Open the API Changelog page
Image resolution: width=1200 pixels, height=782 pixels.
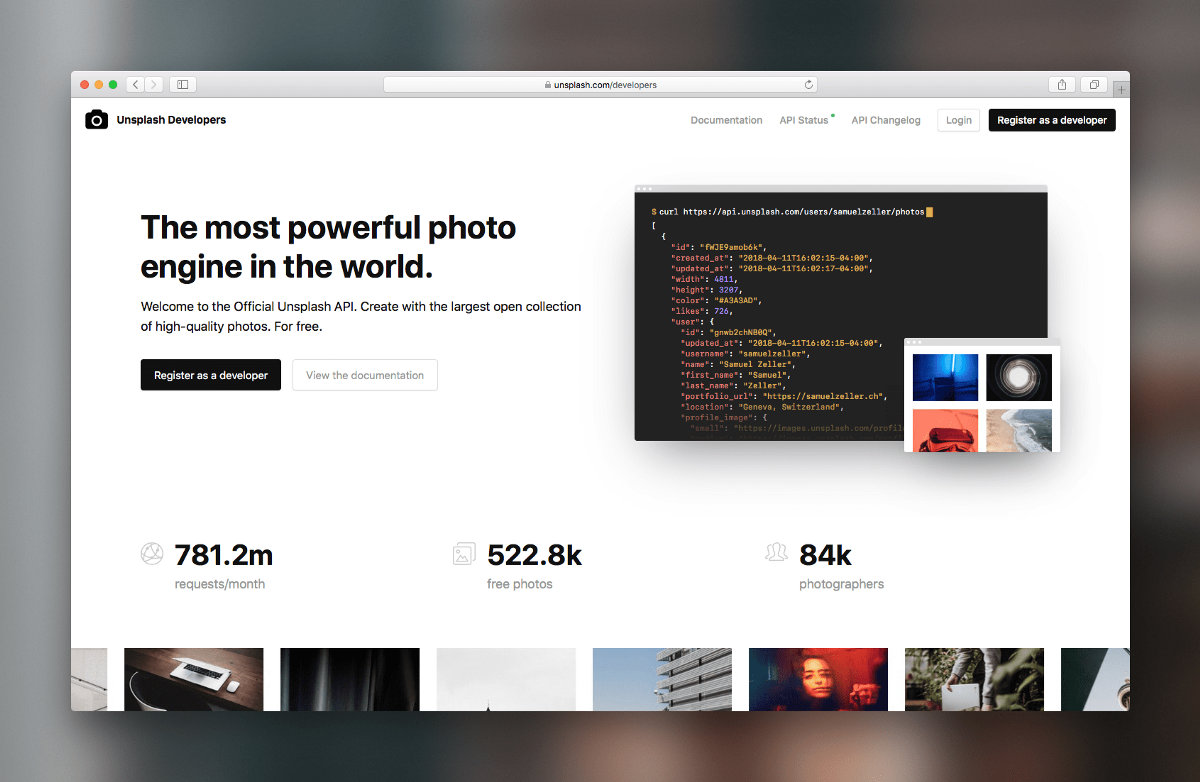click(886, 119)
